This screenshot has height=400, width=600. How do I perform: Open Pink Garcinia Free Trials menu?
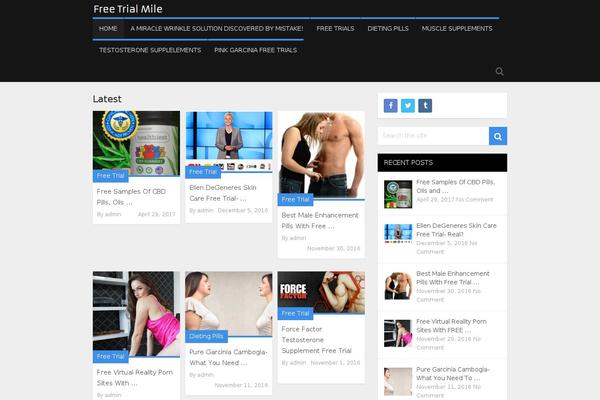pos(256,50)
